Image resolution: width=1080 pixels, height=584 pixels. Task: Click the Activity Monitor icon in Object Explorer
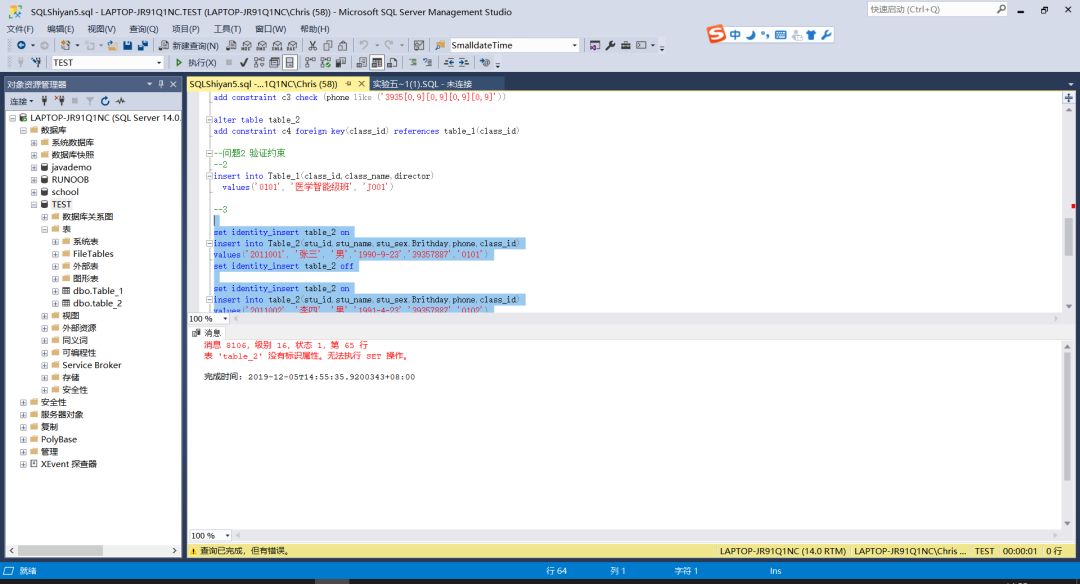click(120, 101)
